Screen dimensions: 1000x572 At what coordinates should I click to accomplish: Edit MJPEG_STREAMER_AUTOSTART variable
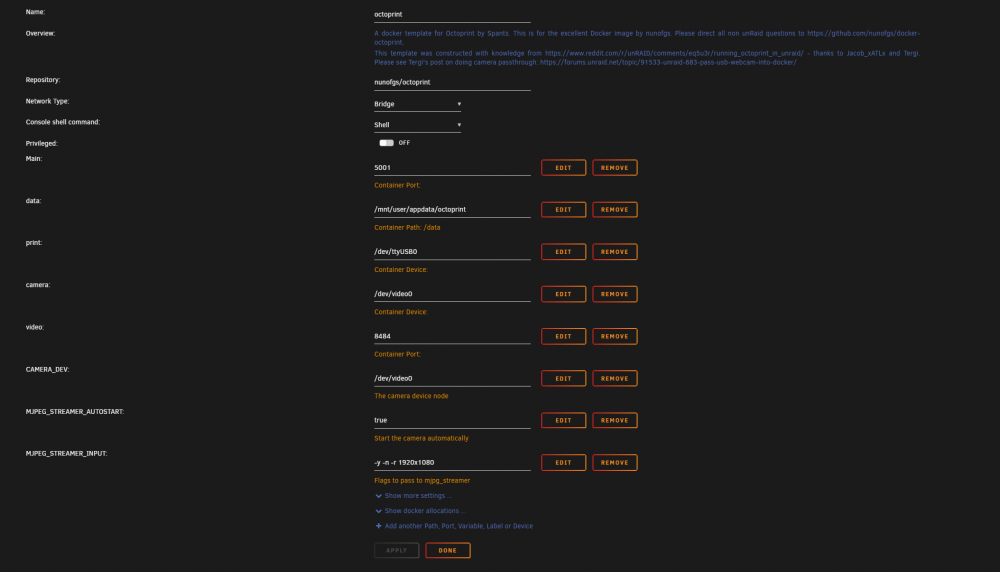tap(563, 420)
